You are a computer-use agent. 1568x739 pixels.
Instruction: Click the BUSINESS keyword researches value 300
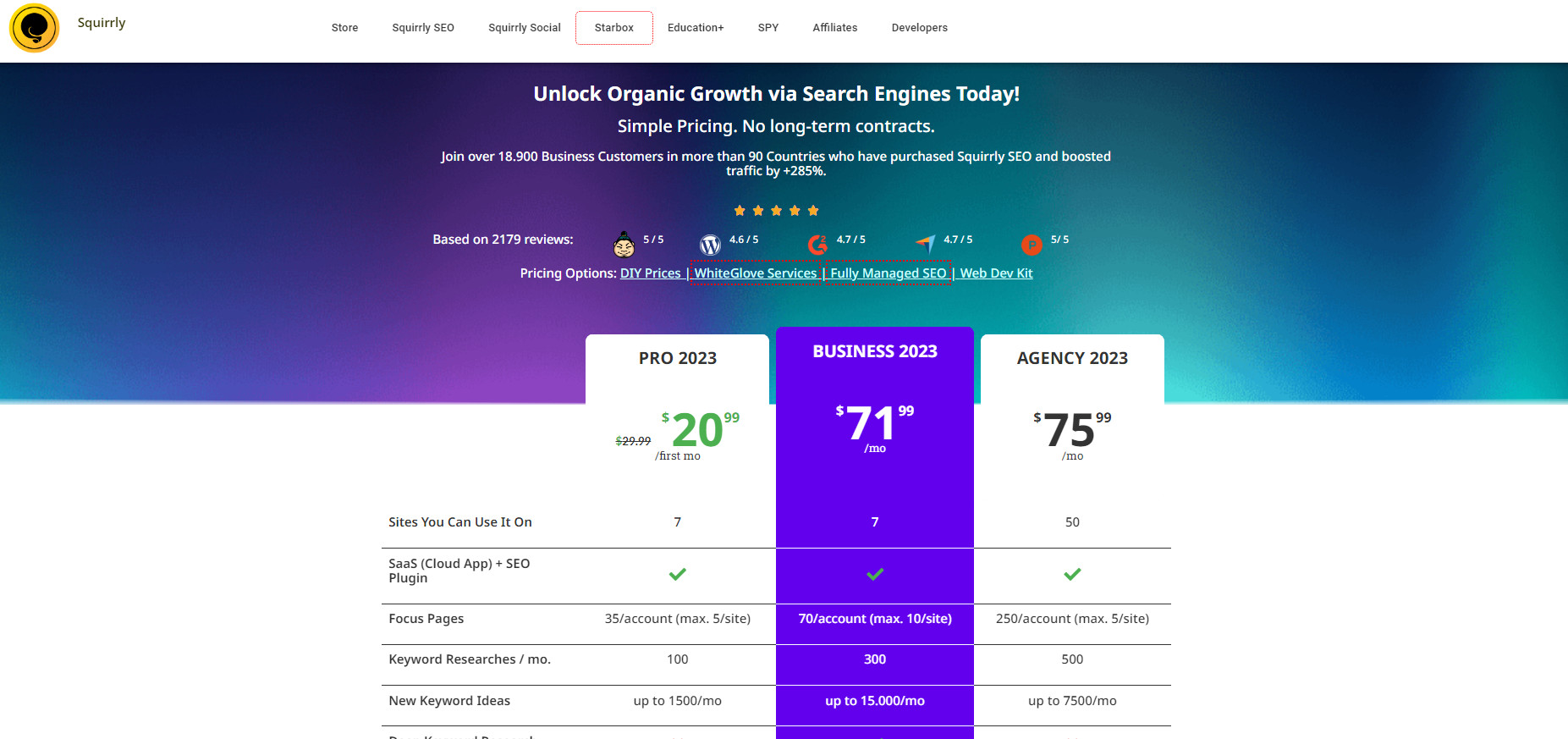875,659
